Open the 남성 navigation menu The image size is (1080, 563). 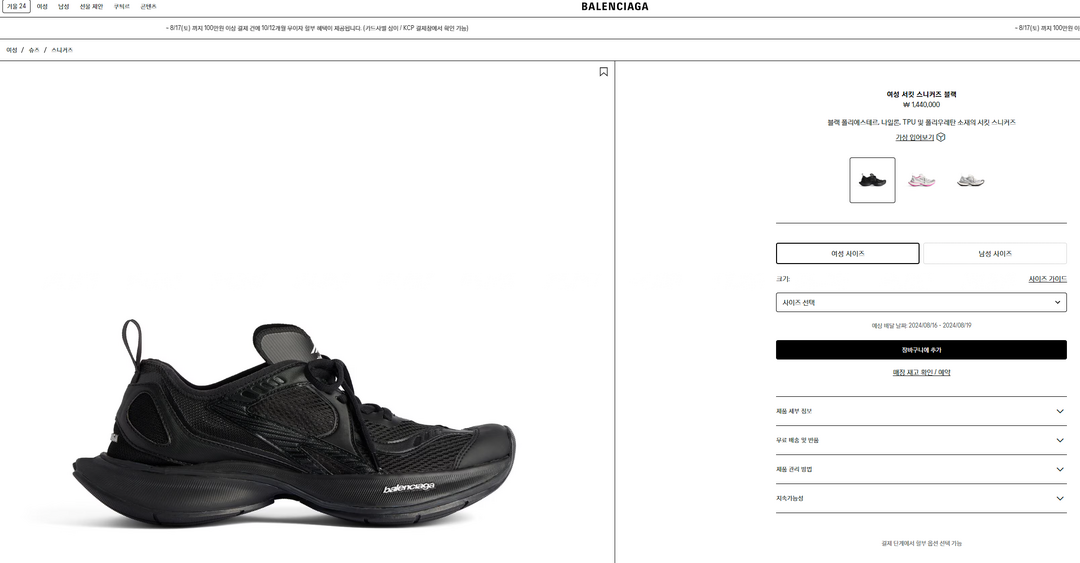click(x=63, y=6)
